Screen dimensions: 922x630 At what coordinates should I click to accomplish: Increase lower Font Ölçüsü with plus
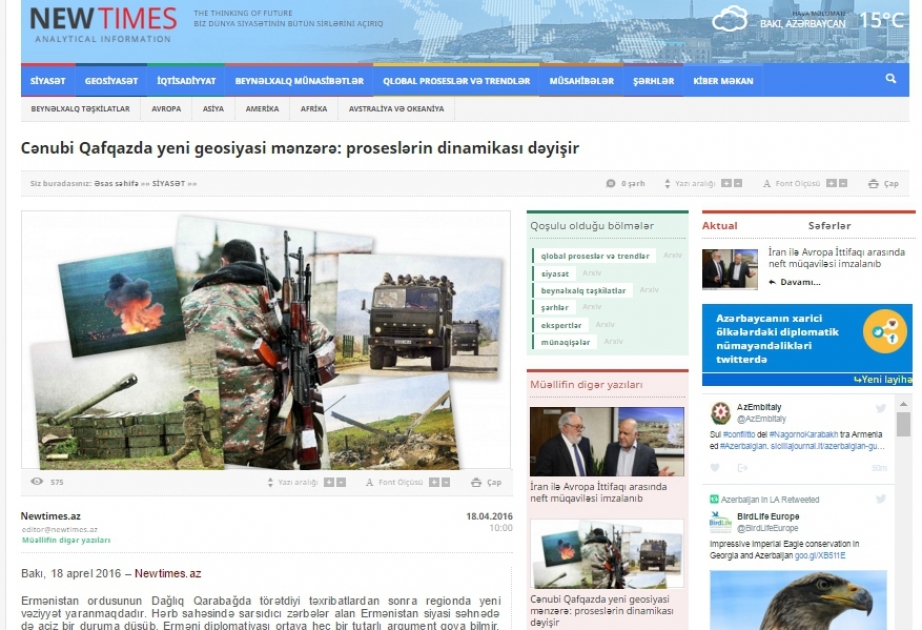[x=434, y=482]
